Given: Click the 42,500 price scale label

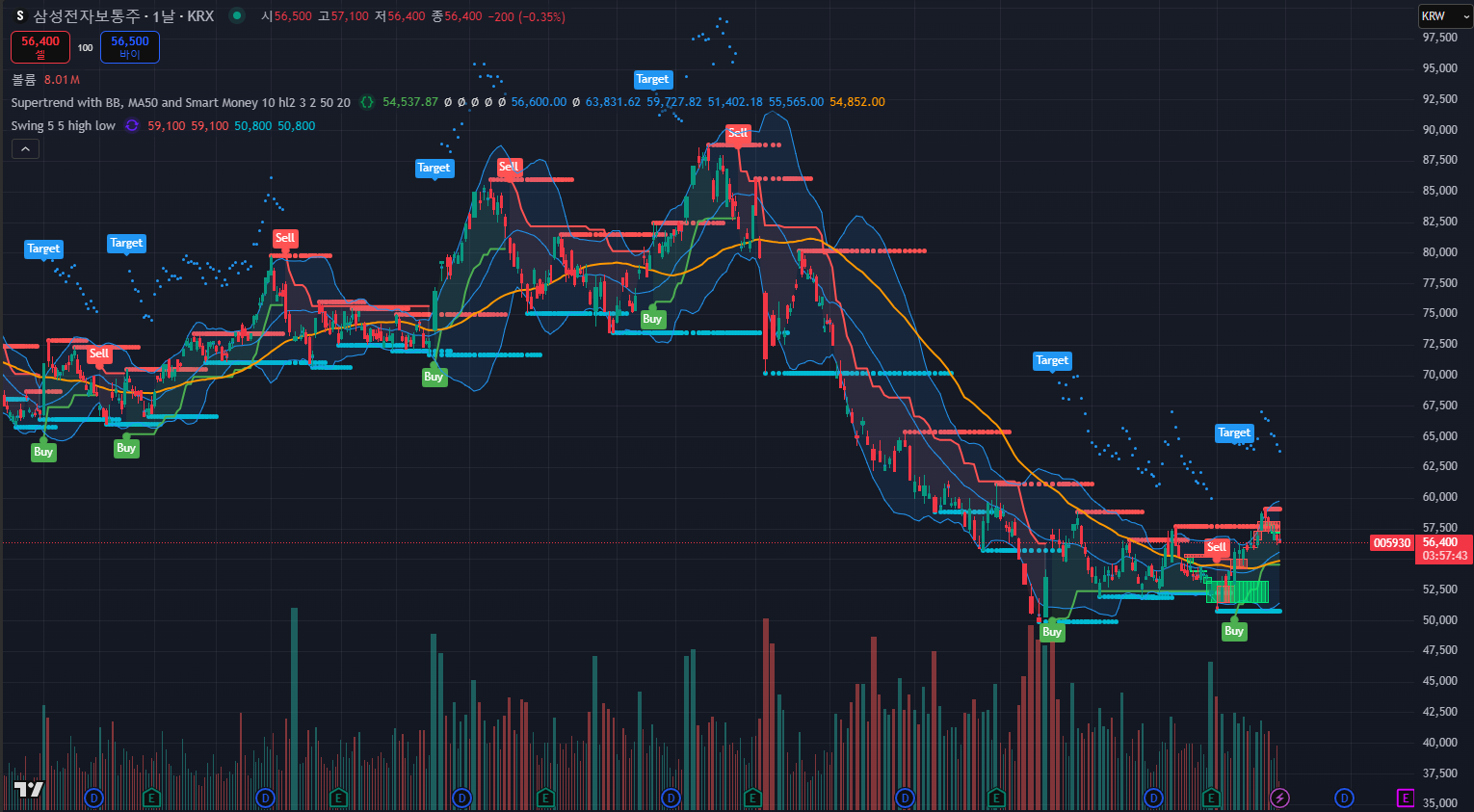Looking at the screenshot, I should coord(1440,712).
